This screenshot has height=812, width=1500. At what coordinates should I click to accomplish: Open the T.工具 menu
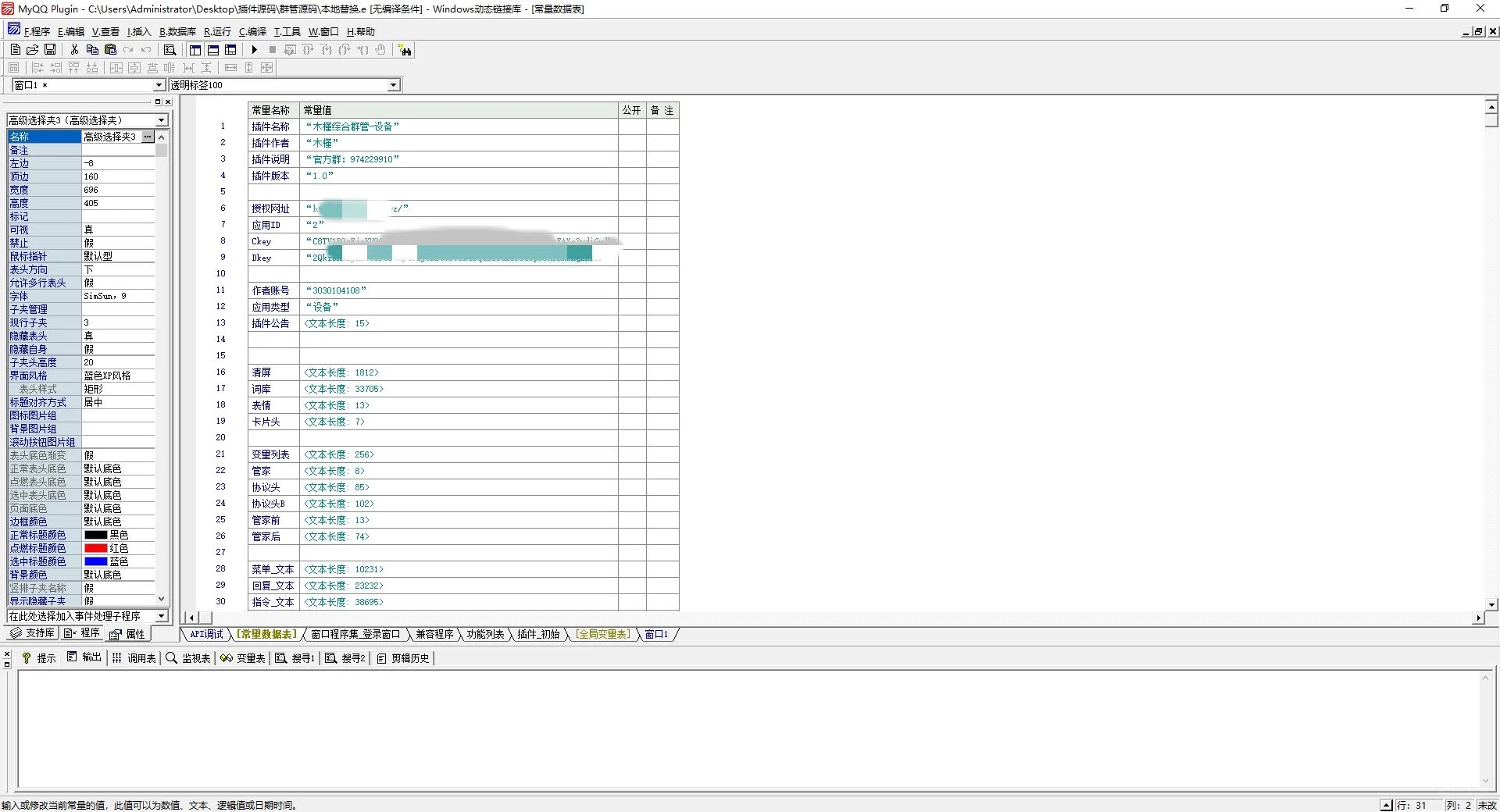click(287, 32)
